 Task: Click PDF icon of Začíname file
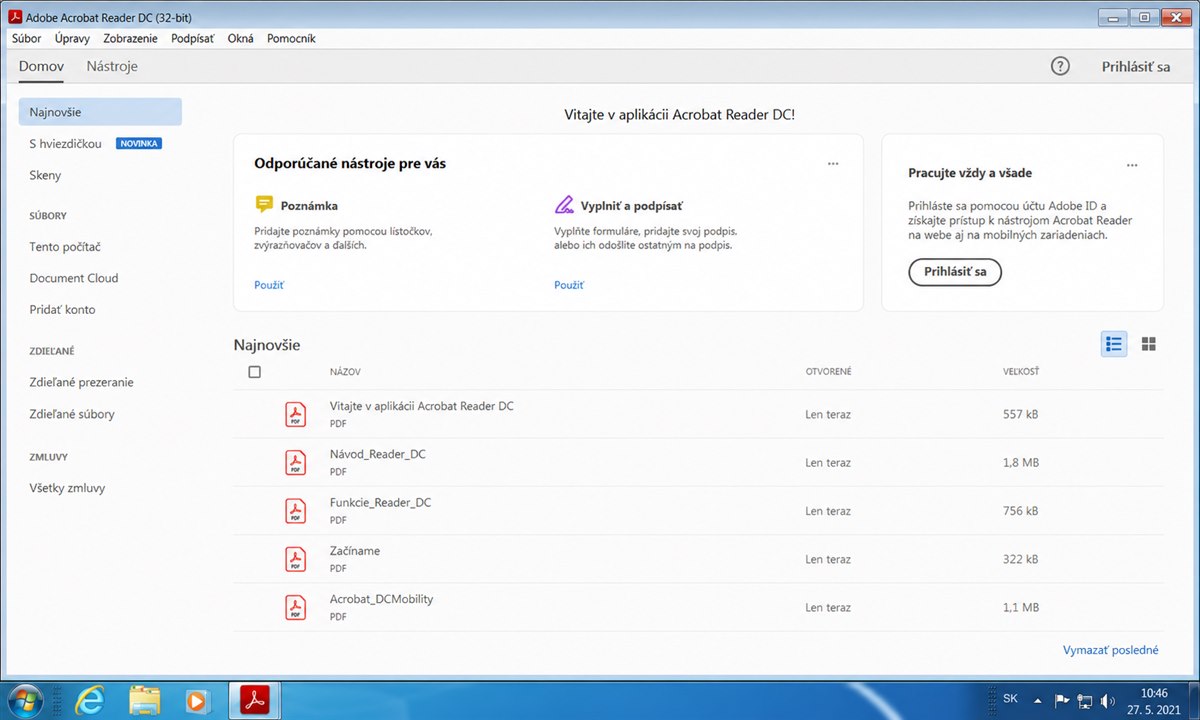point(296,558)
